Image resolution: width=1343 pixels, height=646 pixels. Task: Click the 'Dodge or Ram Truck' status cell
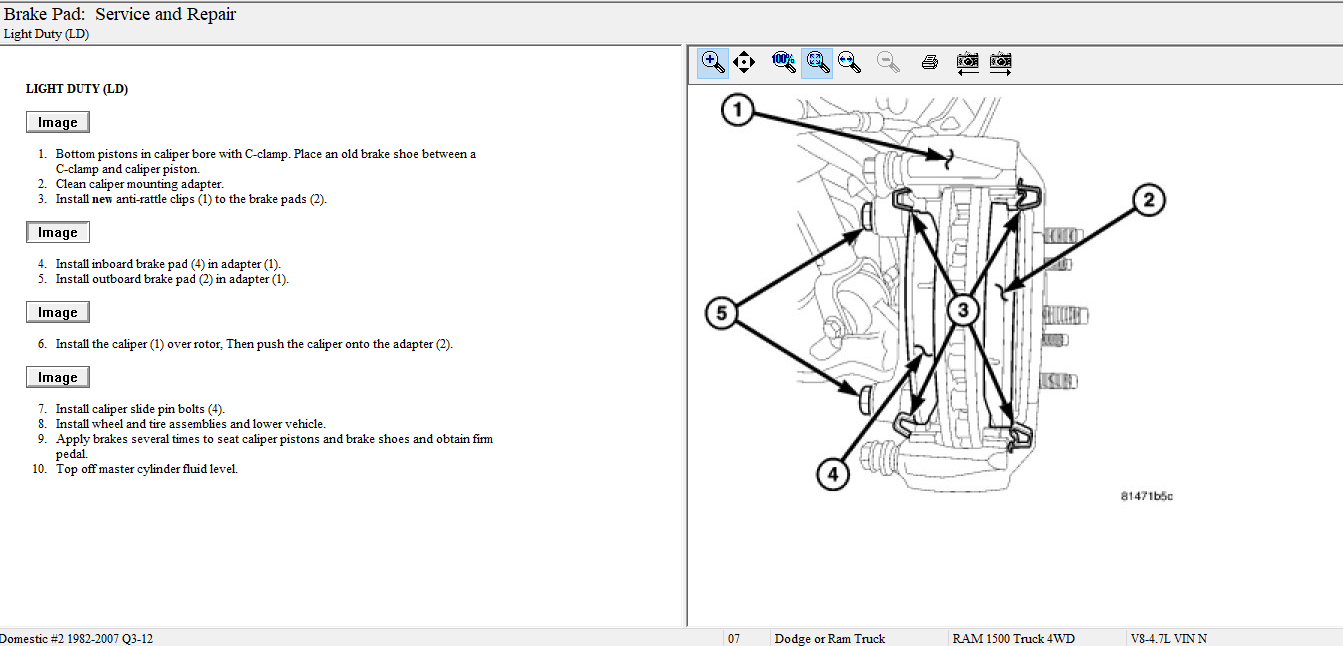point(829,638)
